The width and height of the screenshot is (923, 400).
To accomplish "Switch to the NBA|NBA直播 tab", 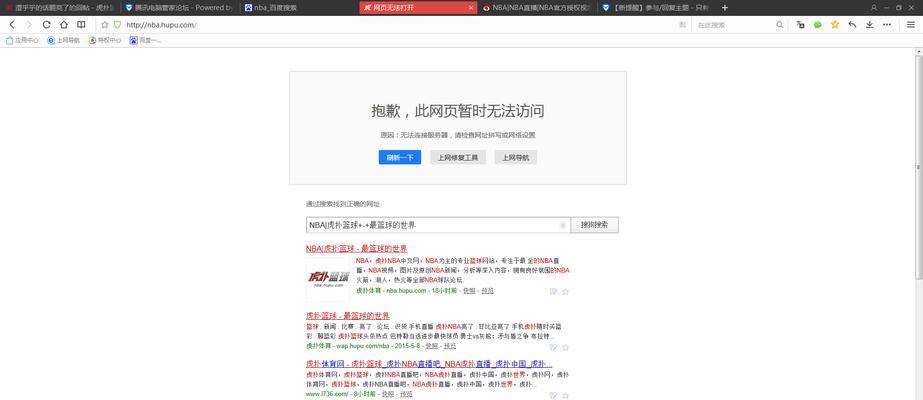I will (x=537, y=8).
